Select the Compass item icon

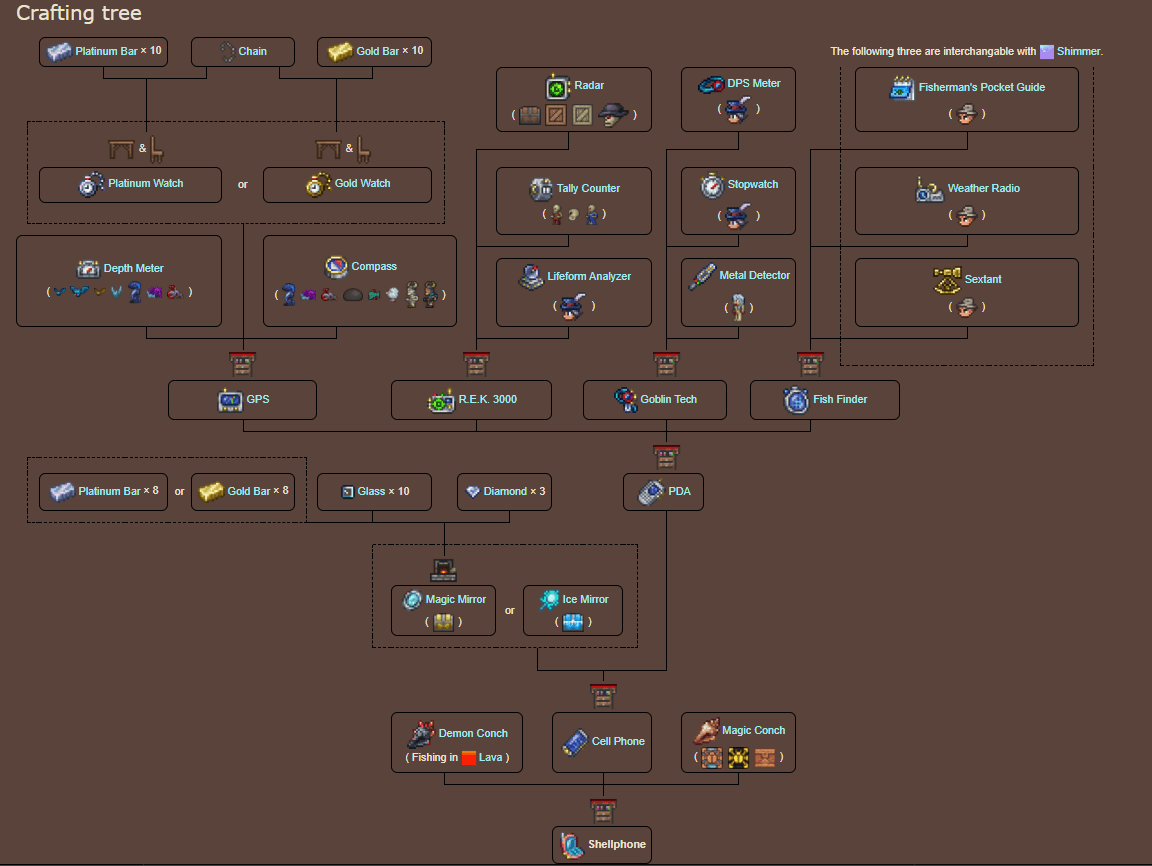(336, 267)
